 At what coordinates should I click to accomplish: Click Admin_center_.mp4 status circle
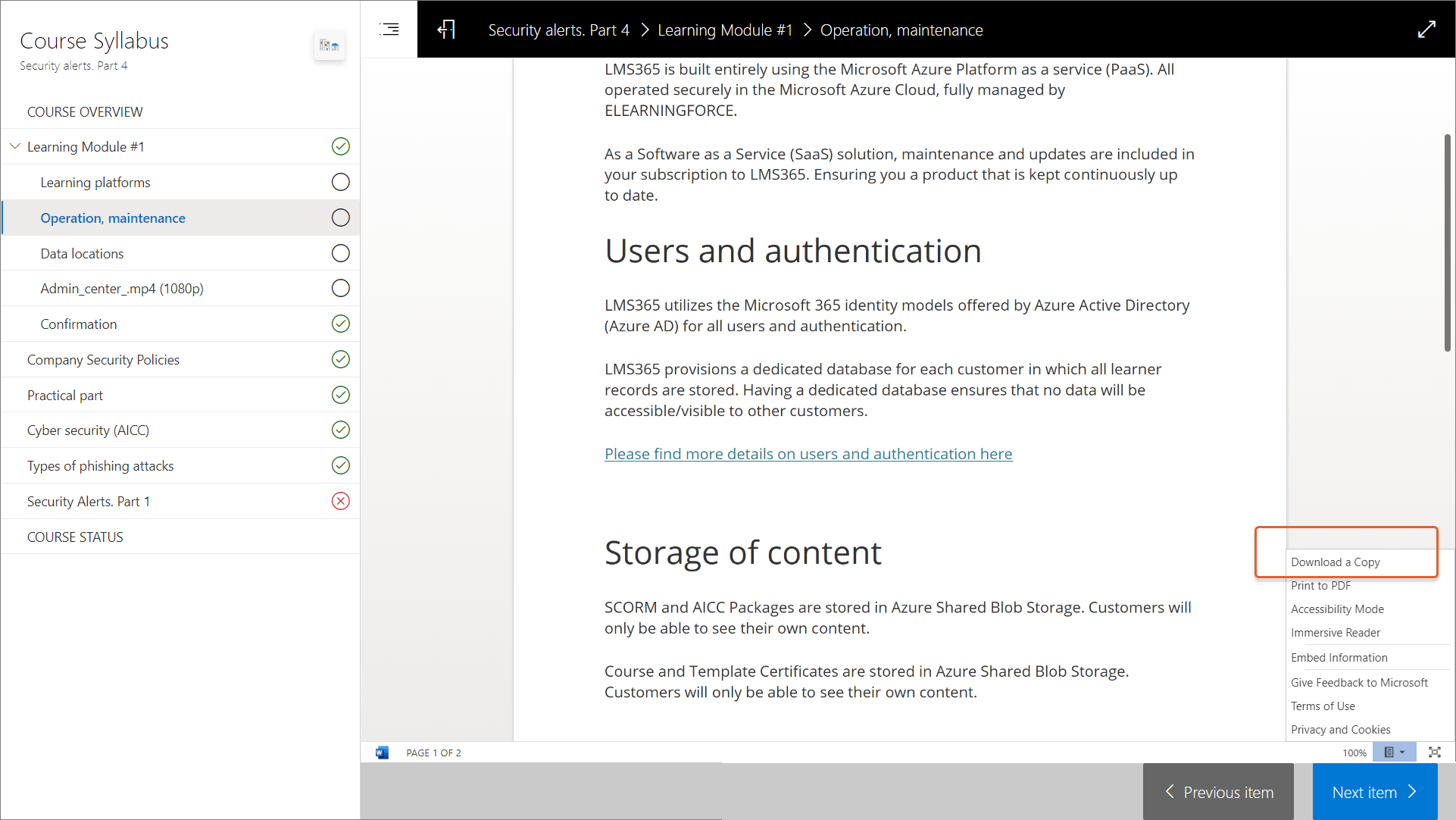[341, 288]
